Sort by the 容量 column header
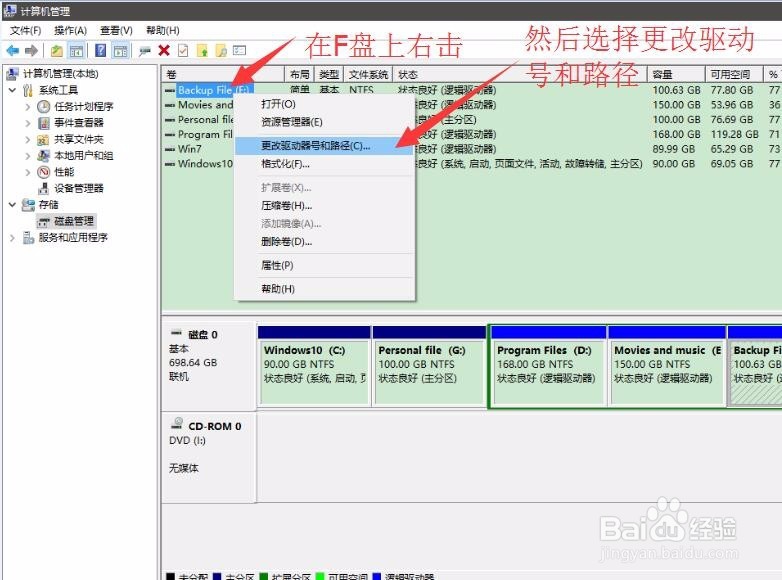 click(676, 74)
